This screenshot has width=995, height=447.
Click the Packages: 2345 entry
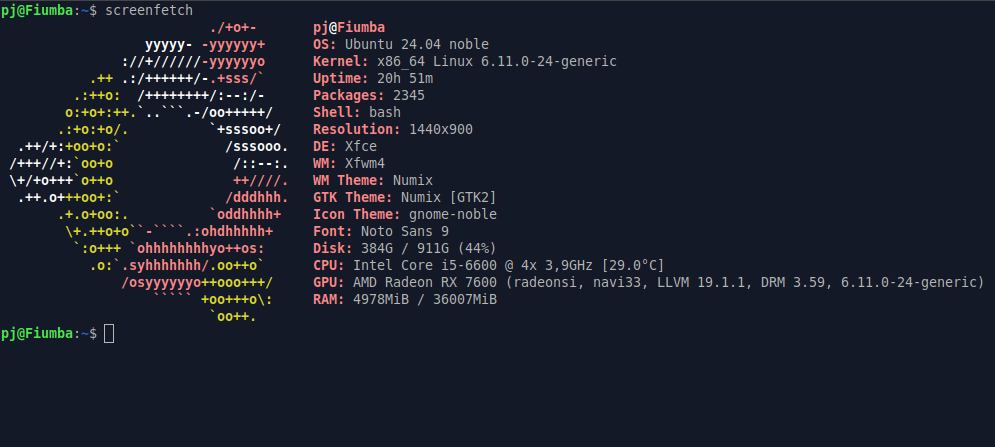pyautogui.click(x=369, y=96)
